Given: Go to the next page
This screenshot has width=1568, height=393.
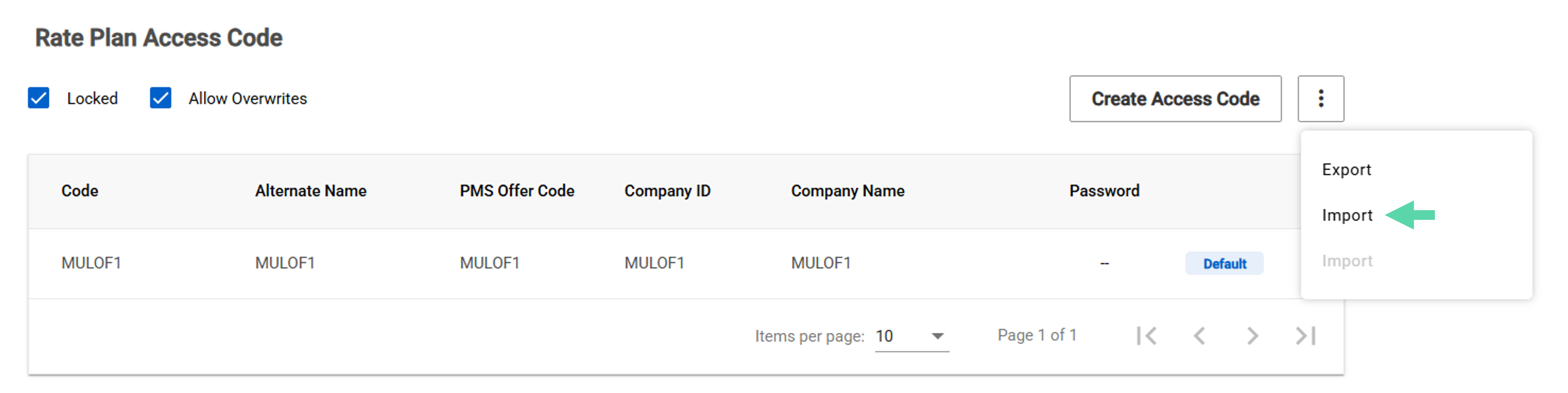Looking at the screenshot, I should [x=1252, y=335].
